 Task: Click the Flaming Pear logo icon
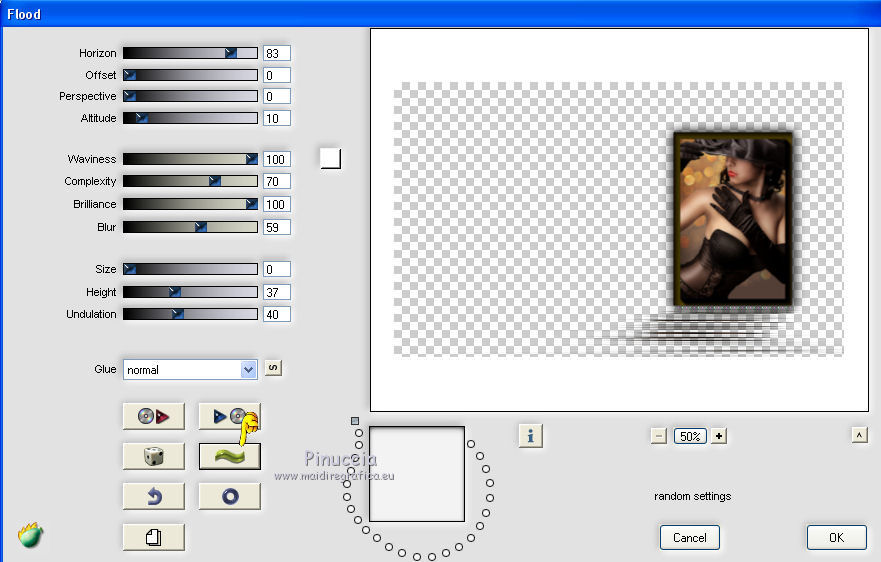(30, 534)
